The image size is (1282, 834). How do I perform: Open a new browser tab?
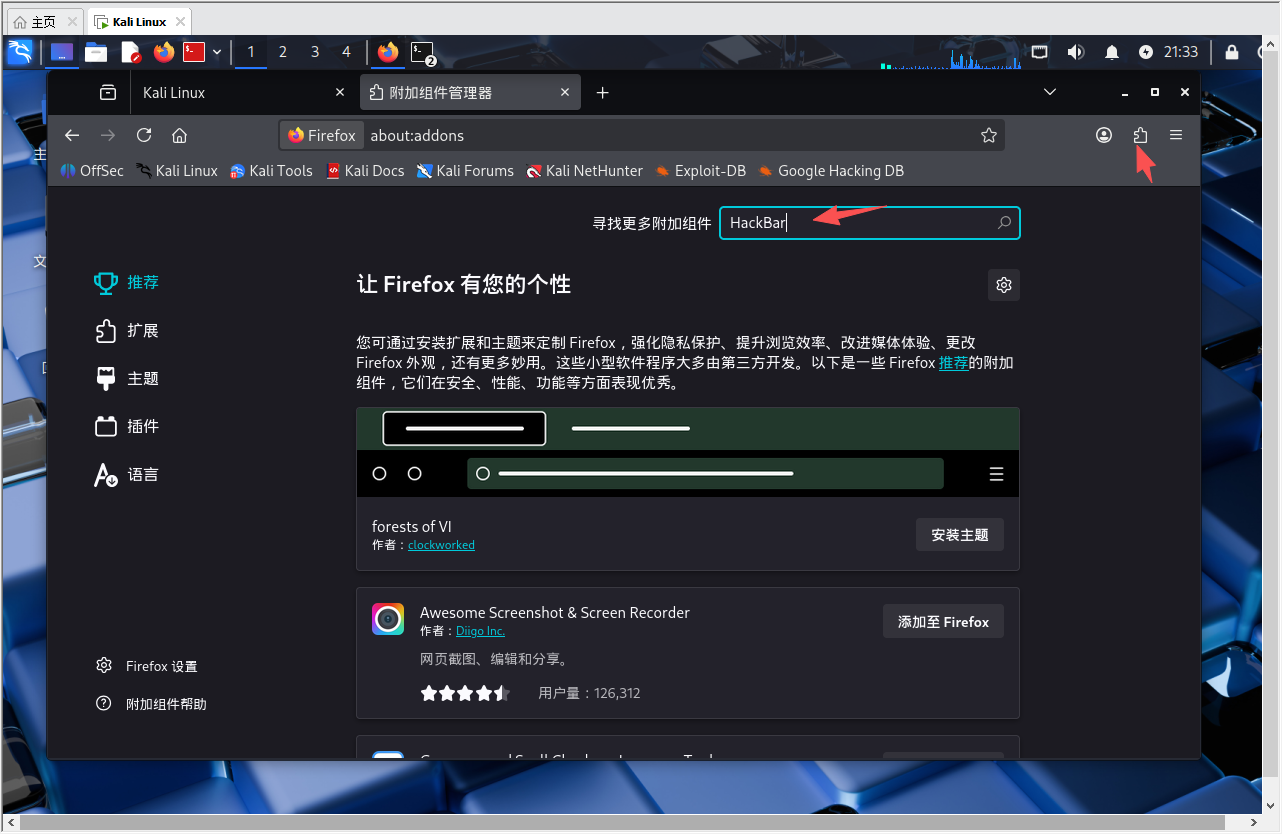(x=602, y=92)
